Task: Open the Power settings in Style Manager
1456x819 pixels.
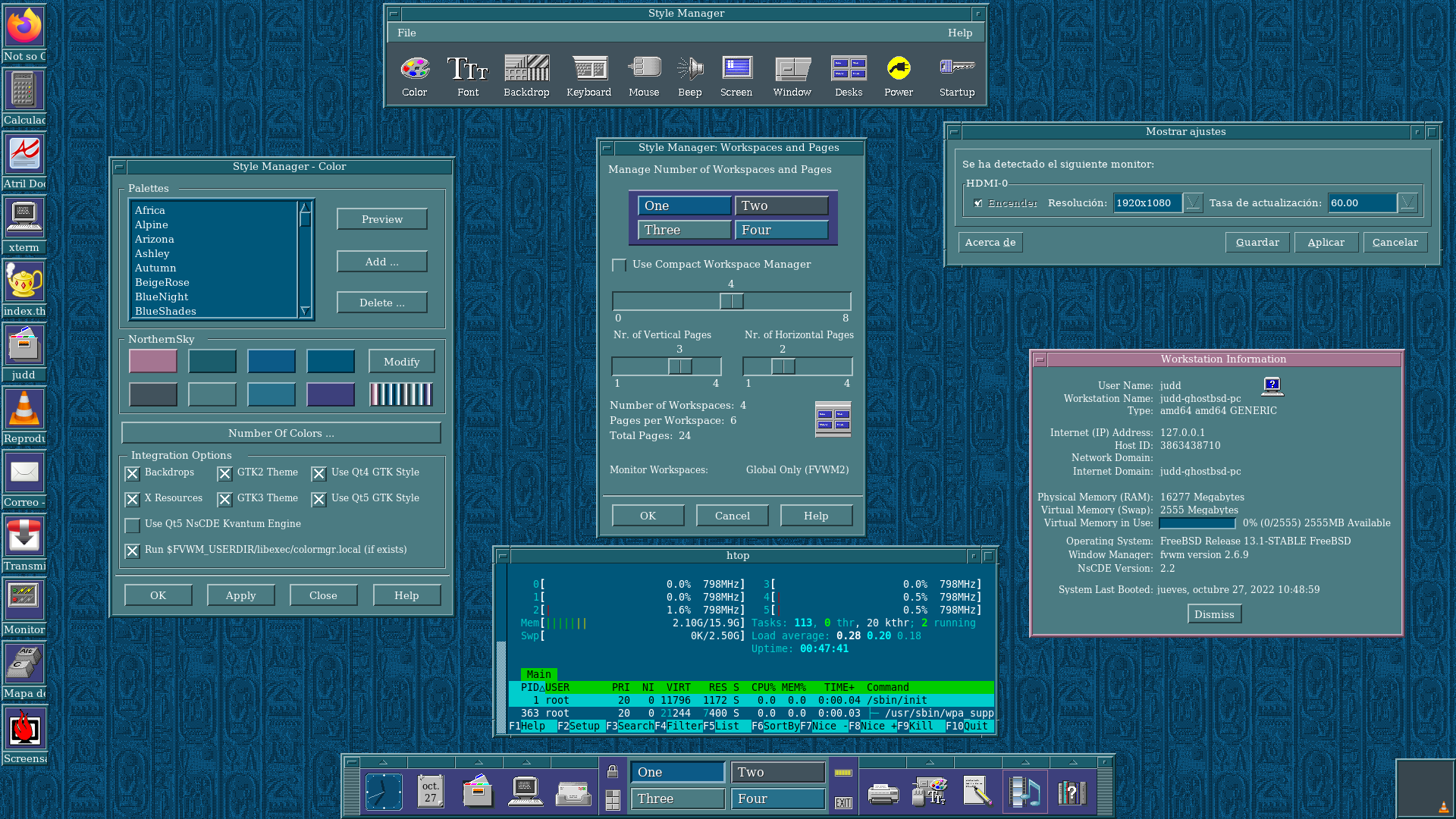Action: point(899,76)
